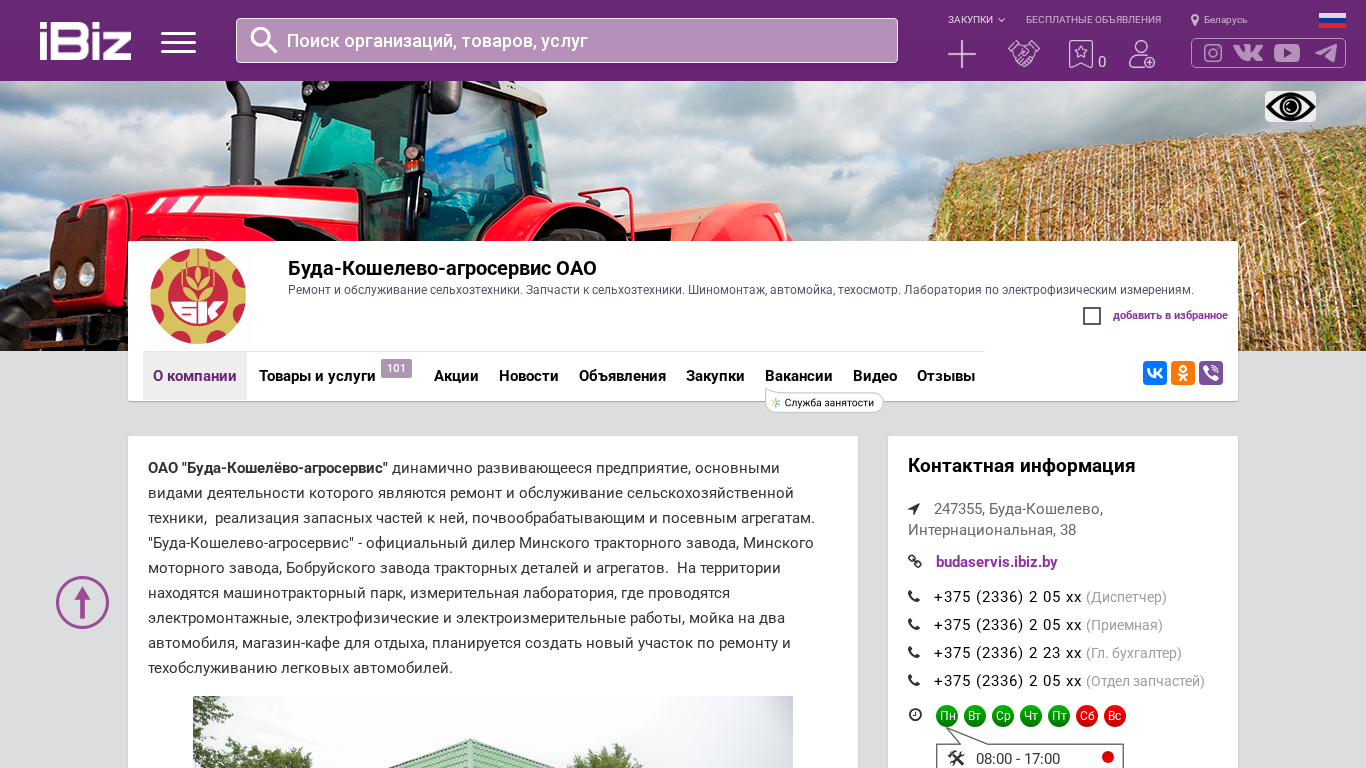Click phone icon for Диспетчер number
This screenshot has width=1366, height=768.
pyautogui.click(x=914, y=597)
